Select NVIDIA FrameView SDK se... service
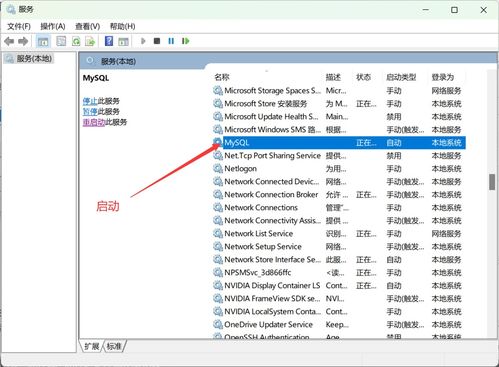Viewport: 499px width, 367px height. (339, 299)
